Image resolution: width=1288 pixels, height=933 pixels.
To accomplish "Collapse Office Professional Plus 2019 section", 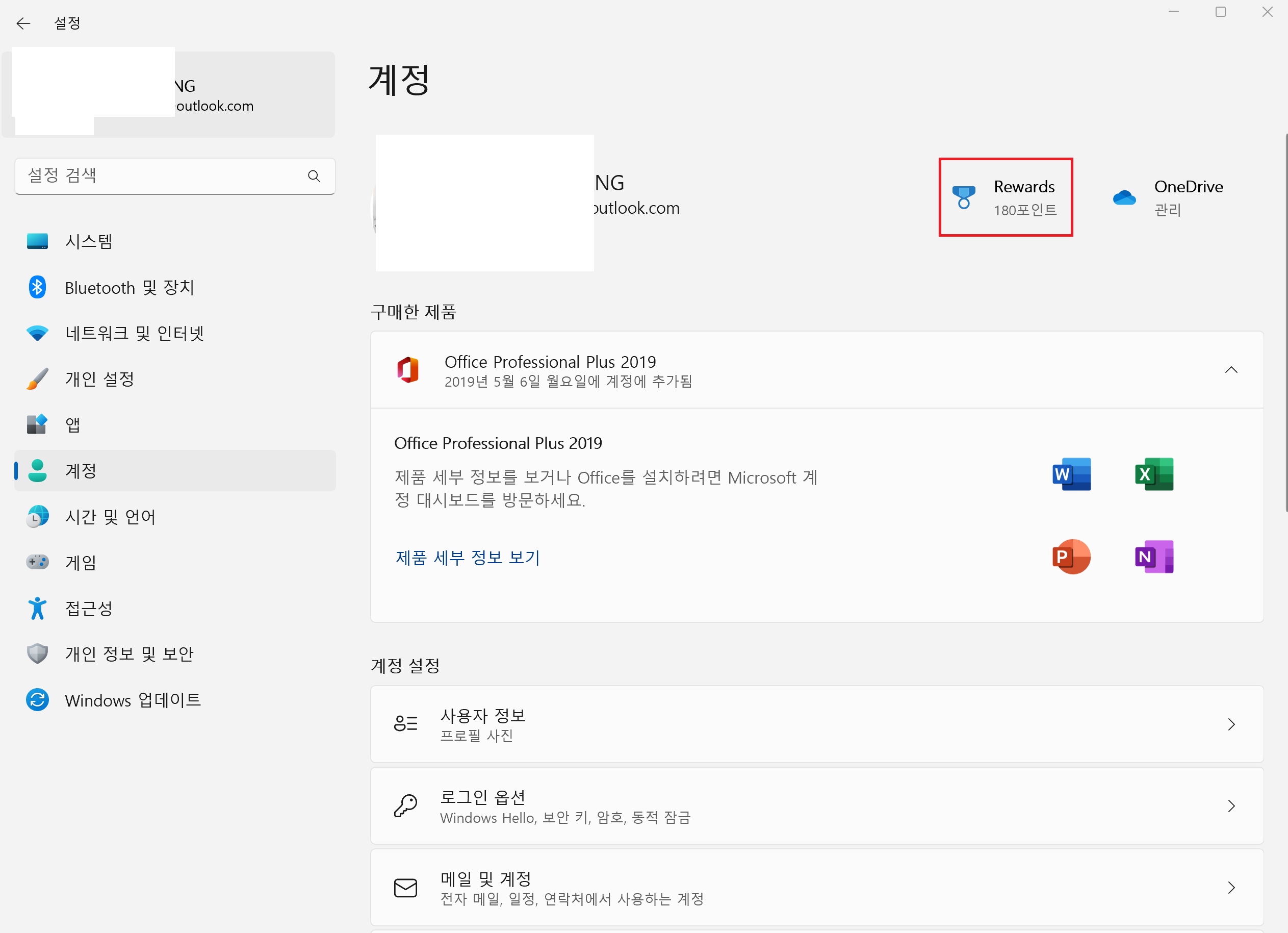I will (x=1231, y=370).
